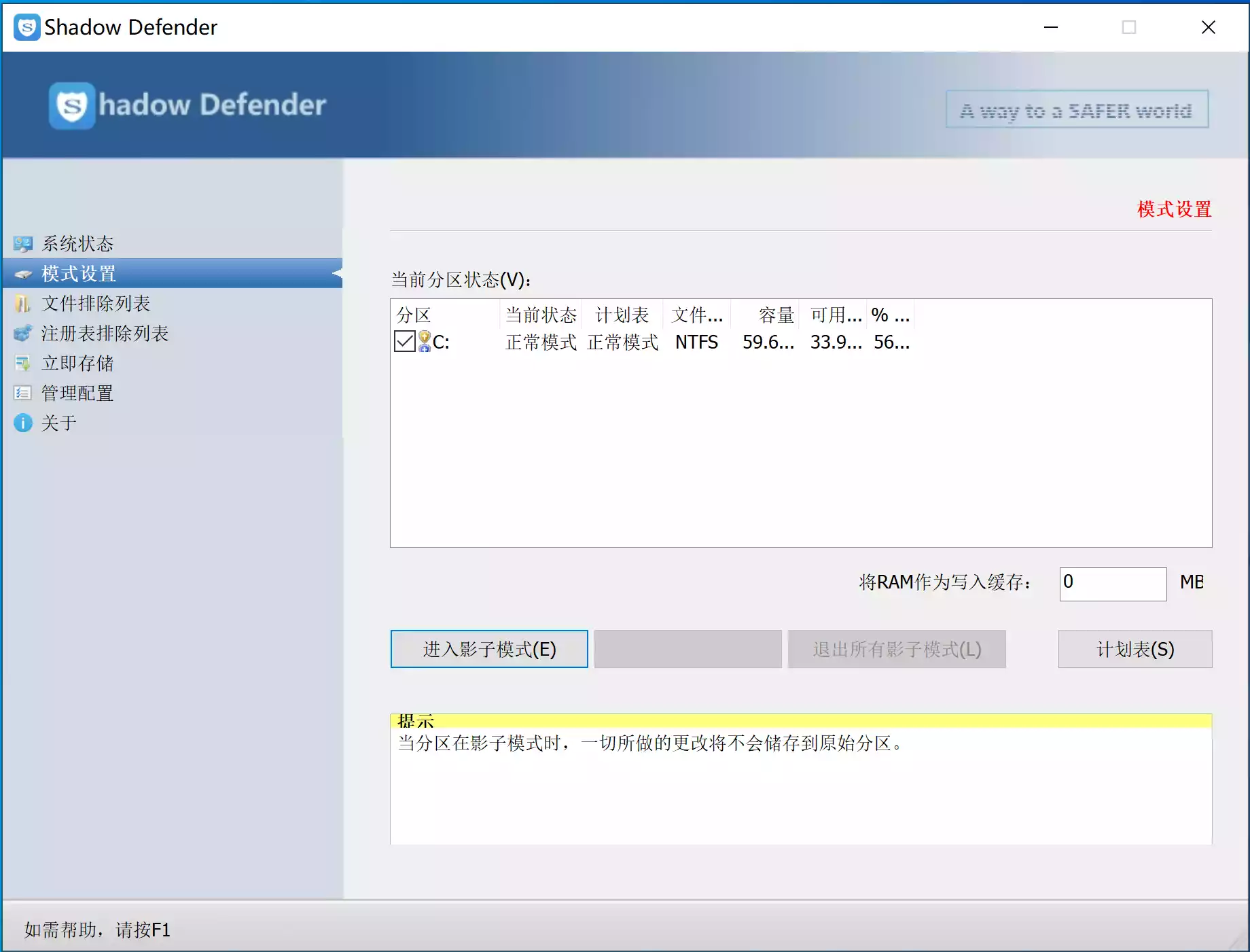
Task: Click the 计划表(S) button
Action: [x=1135, y=649]
